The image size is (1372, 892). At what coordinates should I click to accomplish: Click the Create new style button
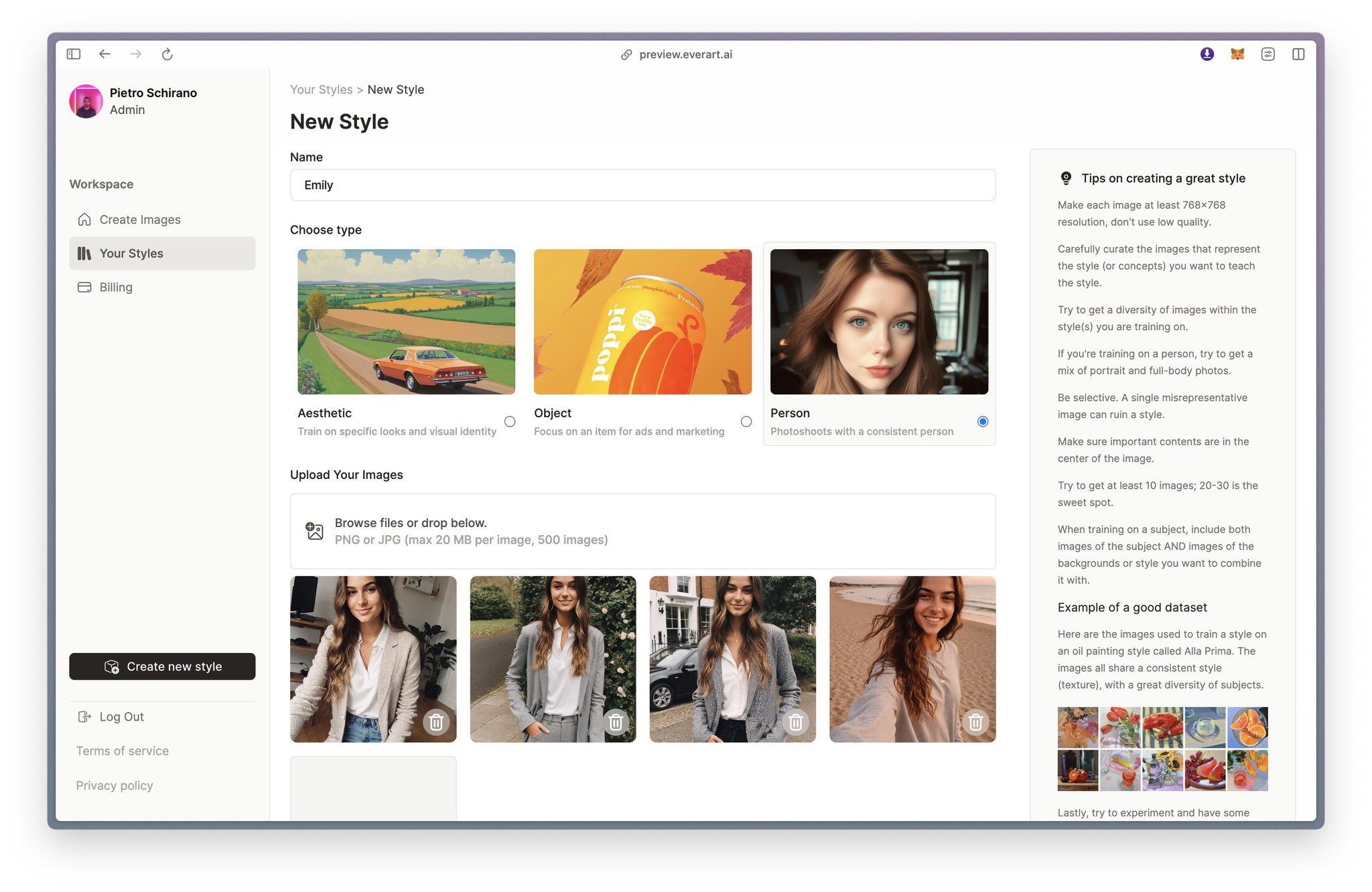coord(162,666)
